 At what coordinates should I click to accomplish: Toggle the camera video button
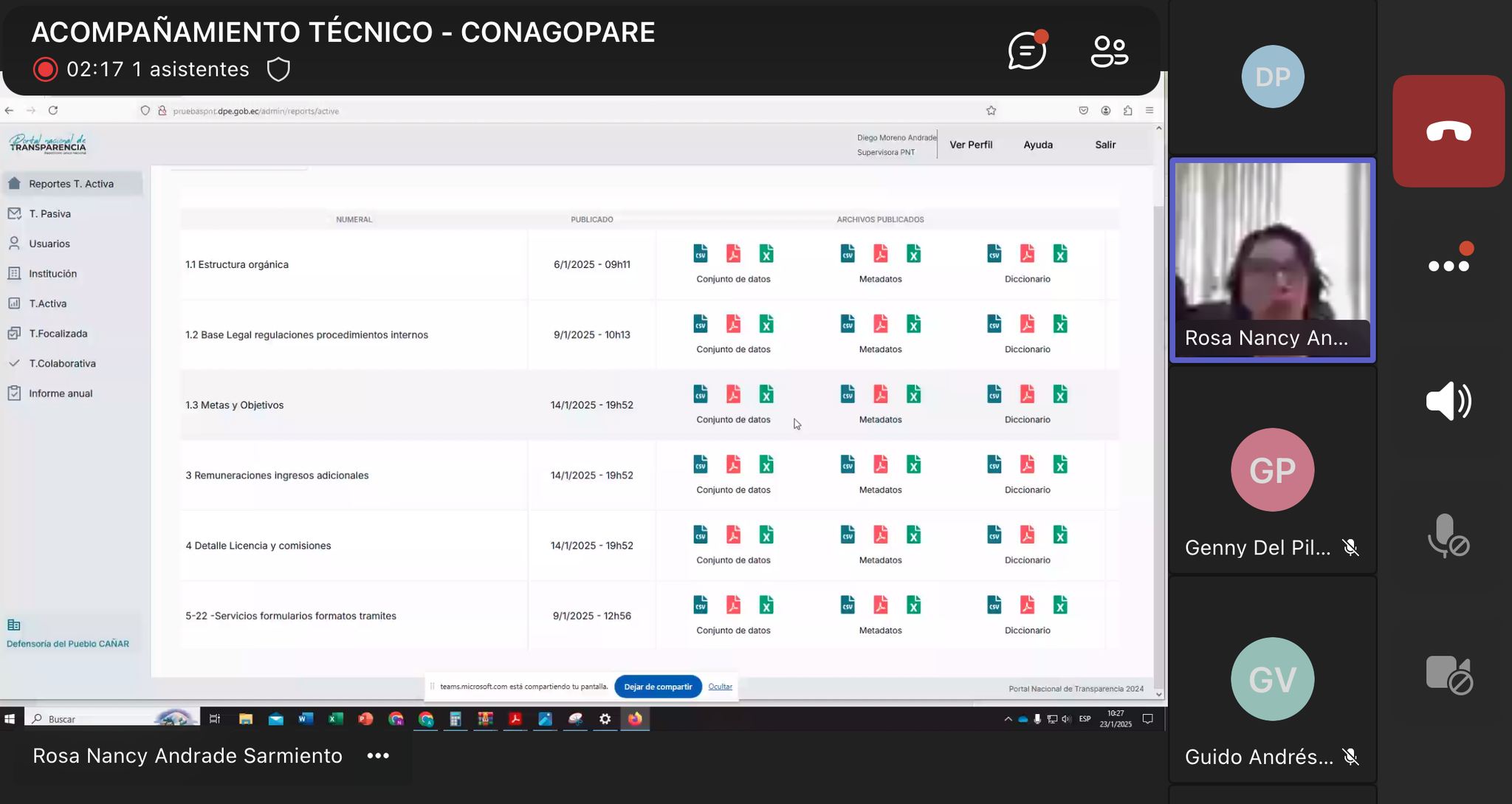tap(1448, 674)
